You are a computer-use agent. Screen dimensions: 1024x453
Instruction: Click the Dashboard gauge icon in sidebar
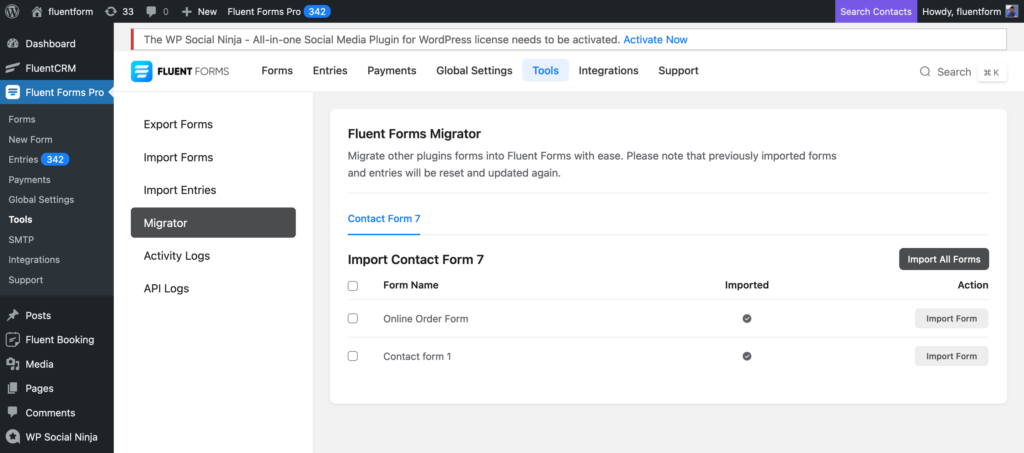click(x=12, y=44)
